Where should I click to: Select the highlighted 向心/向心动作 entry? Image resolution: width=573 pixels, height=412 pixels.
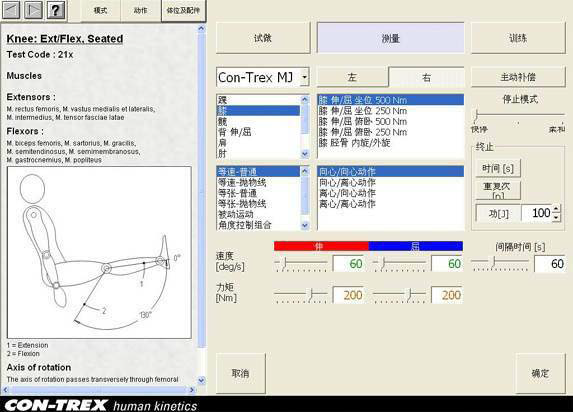coord(391,171)
